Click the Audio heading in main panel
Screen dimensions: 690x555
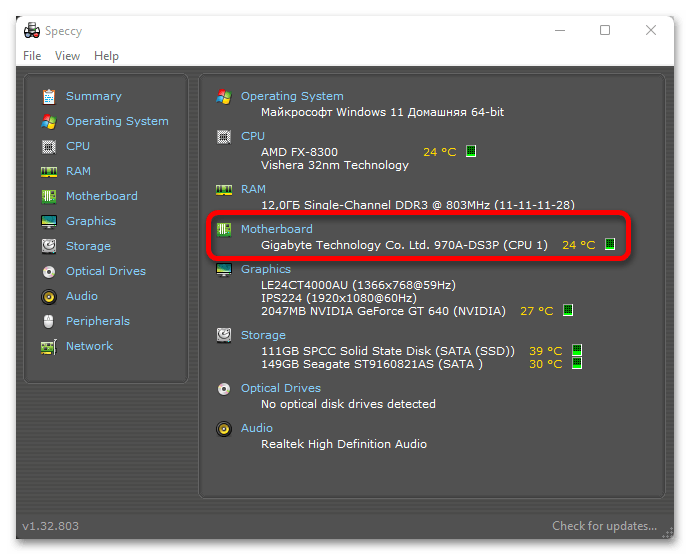257,428
